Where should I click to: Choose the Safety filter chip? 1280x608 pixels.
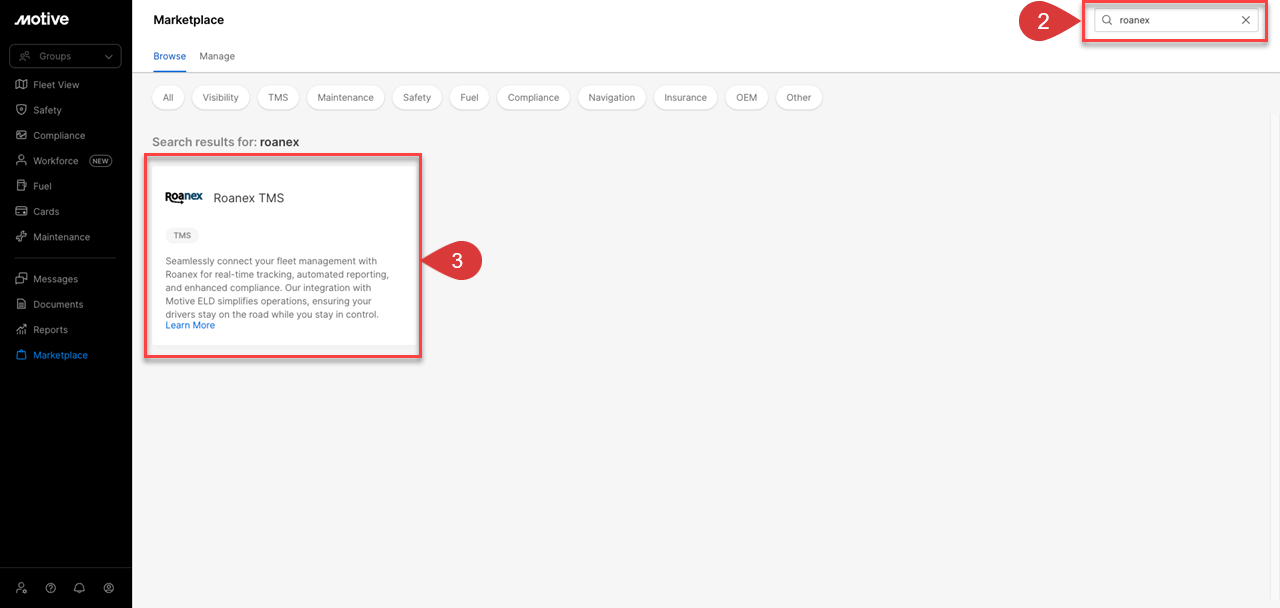[417, 98]
